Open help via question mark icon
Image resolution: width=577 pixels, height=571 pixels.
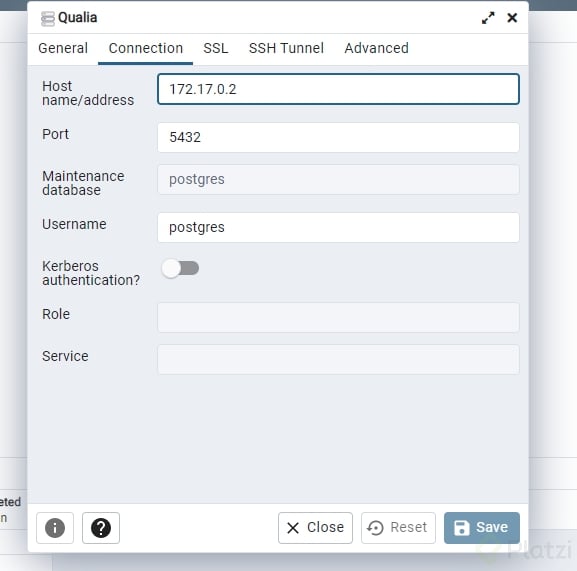click(101, 528)
